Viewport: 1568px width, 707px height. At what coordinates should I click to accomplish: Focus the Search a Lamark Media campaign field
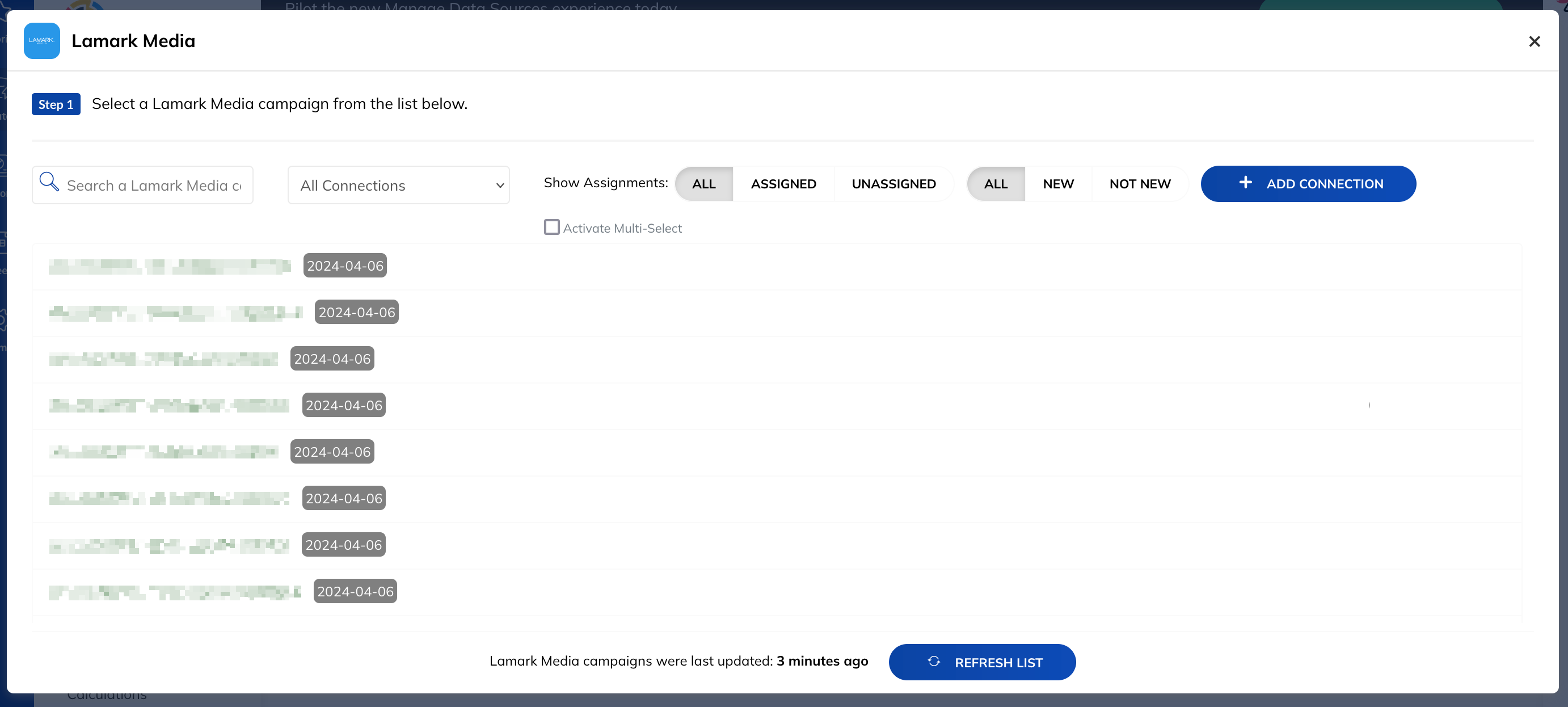142,185
